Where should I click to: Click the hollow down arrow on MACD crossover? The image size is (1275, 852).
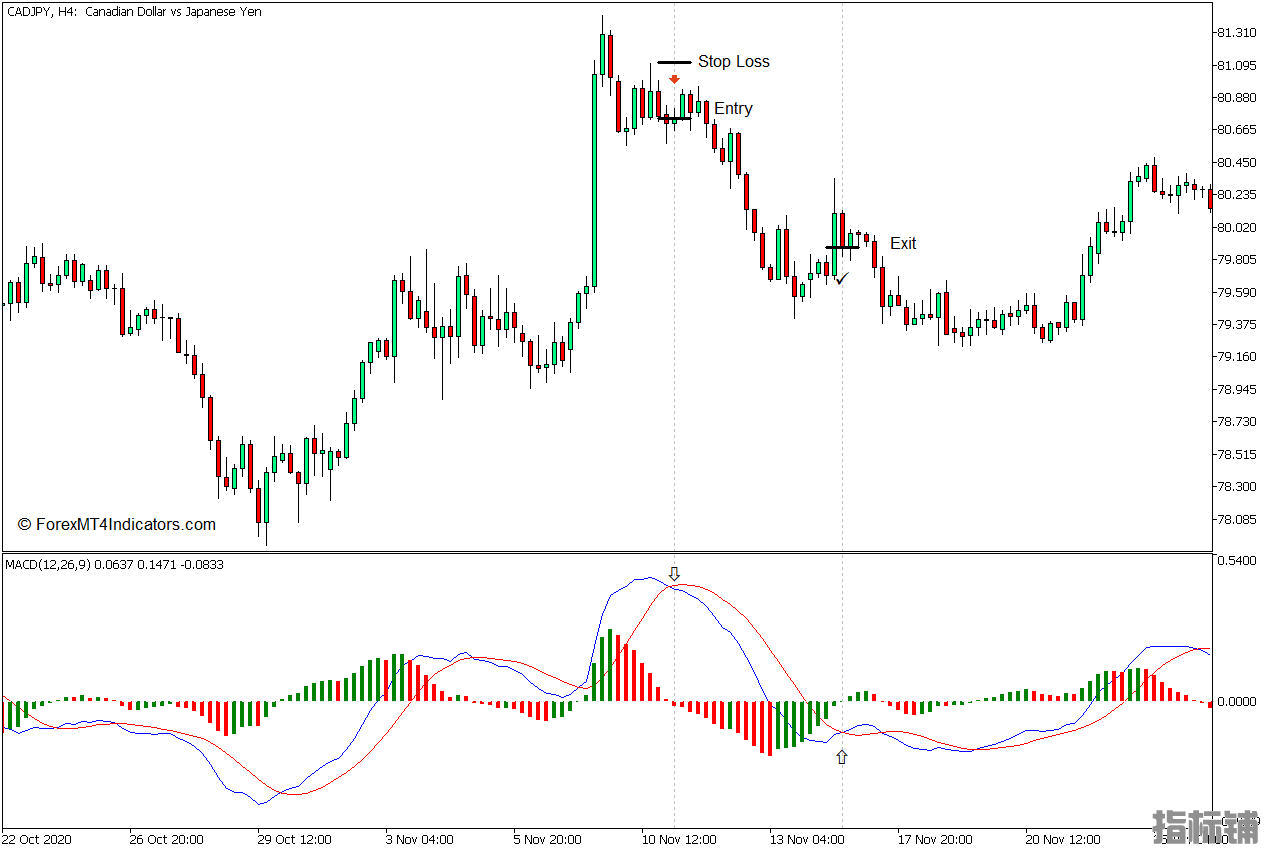click(x=674, y=574)
